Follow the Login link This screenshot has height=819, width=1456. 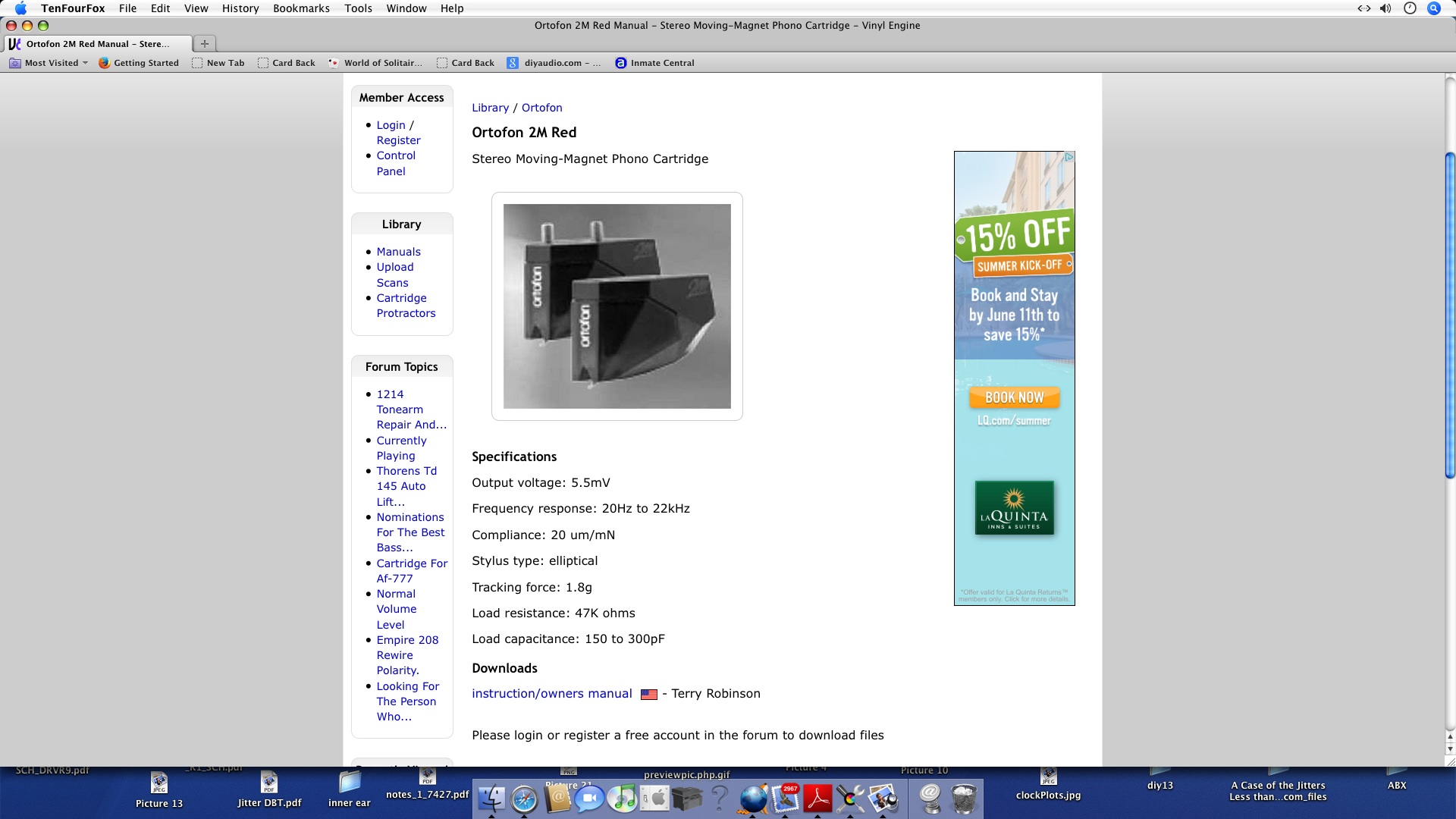(391, 125)
